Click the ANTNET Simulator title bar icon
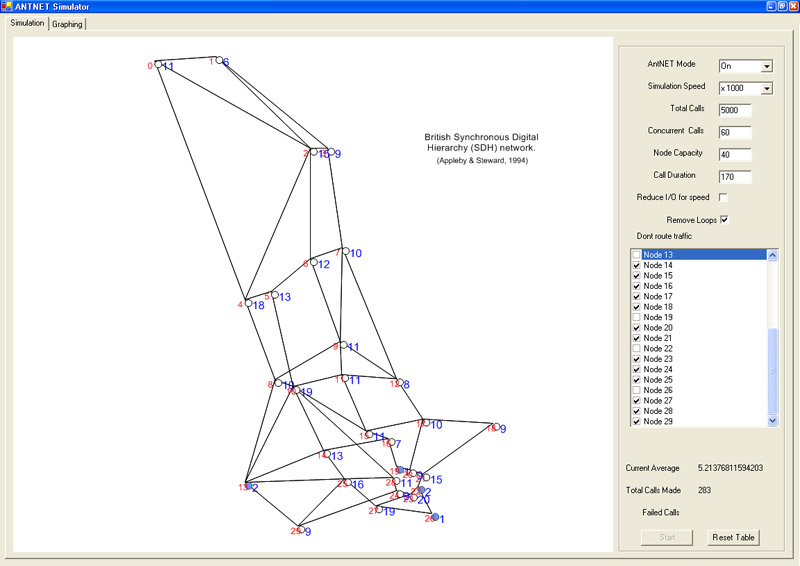The image size is (800, 566). (7, 6)
